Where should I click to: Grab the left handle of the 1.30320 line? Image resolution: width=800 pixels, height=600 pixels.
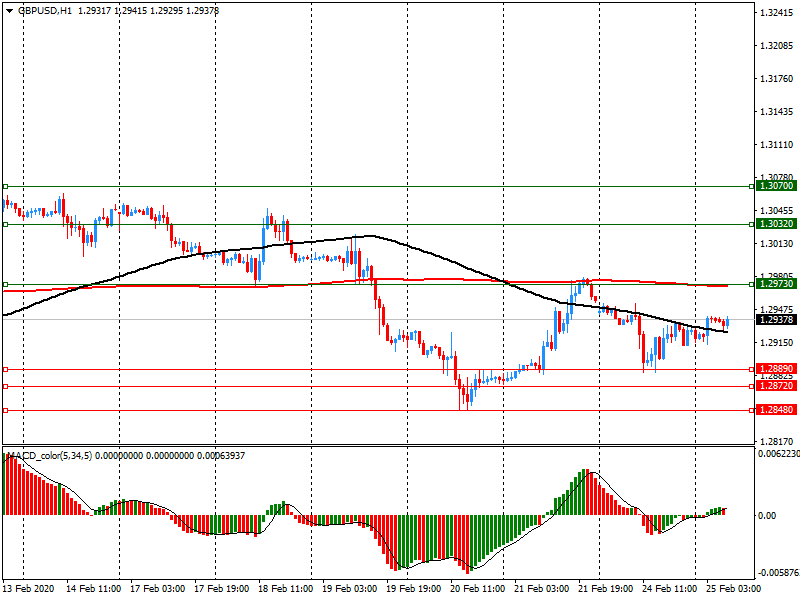(6, 224)
